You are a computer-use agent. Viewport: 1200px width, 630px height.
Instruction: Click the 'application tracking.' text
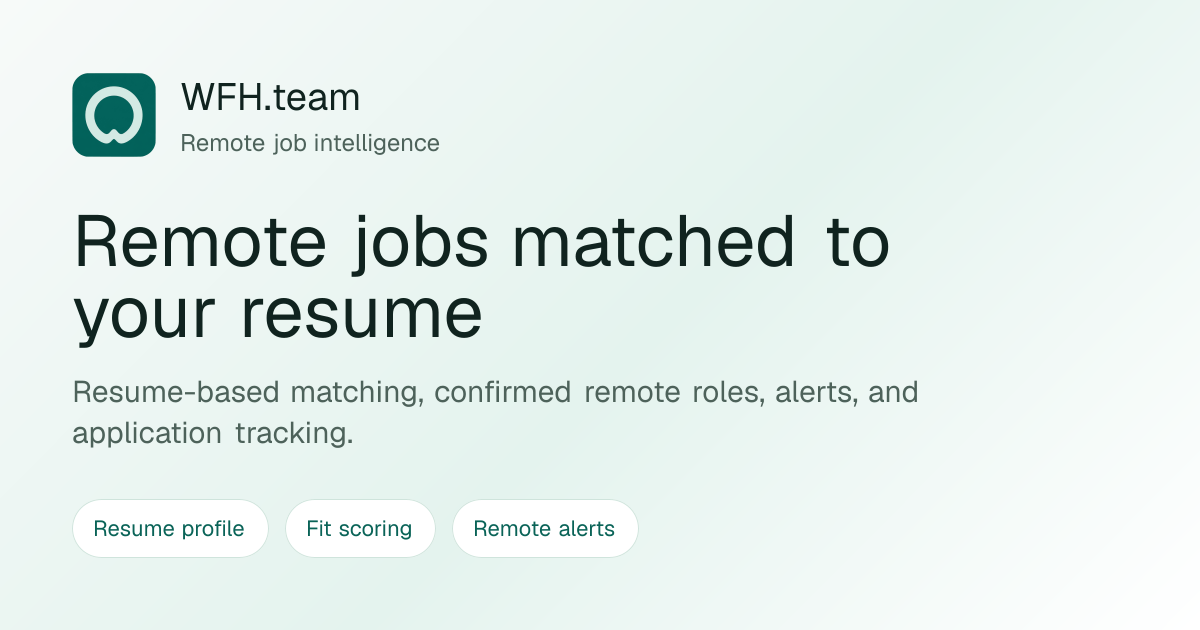[213, 435]
